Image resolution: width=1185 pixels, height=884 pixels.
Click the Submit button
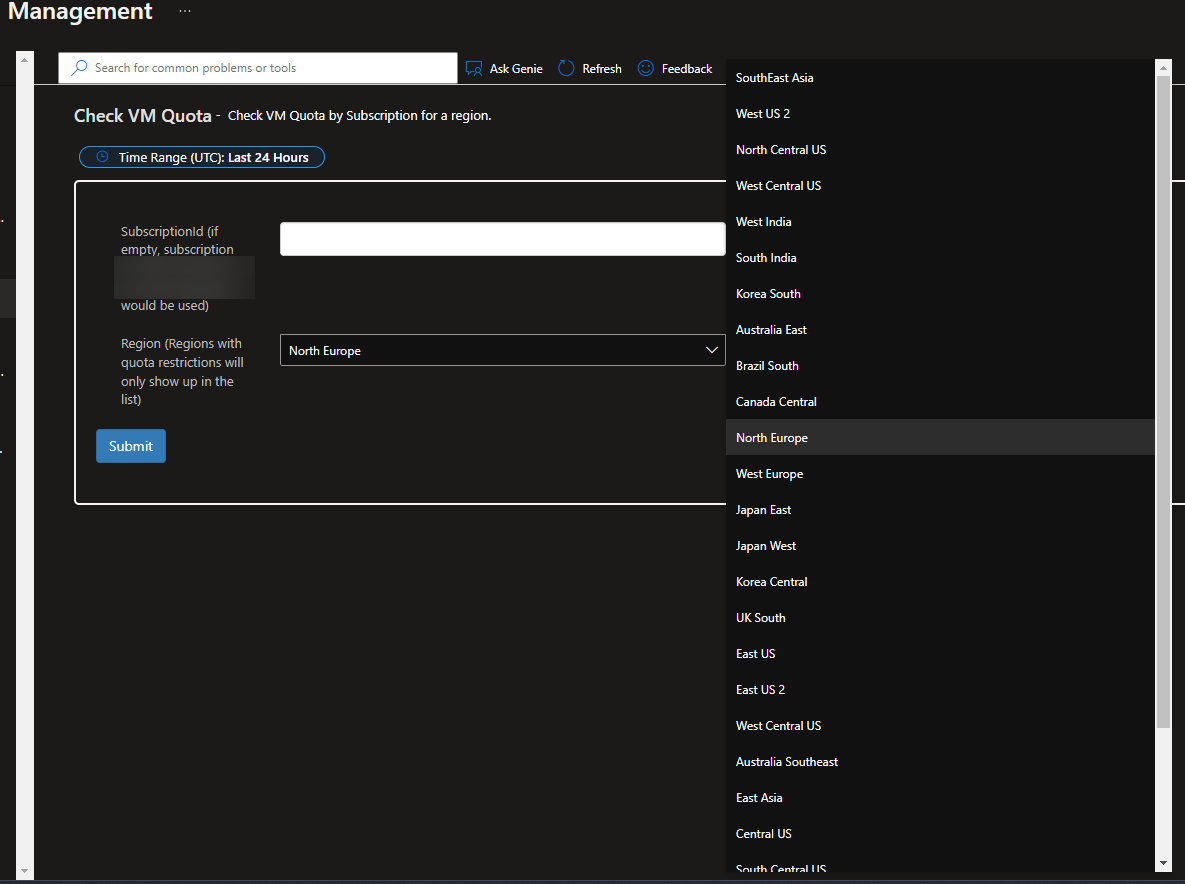click(130, 446)
